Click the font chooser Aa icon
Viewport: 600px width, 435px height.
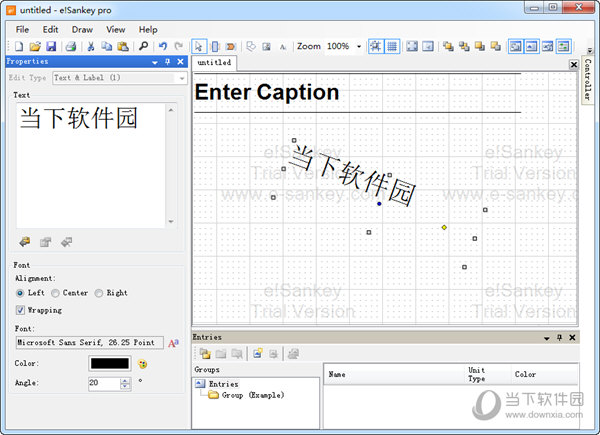tap(173, 343)
